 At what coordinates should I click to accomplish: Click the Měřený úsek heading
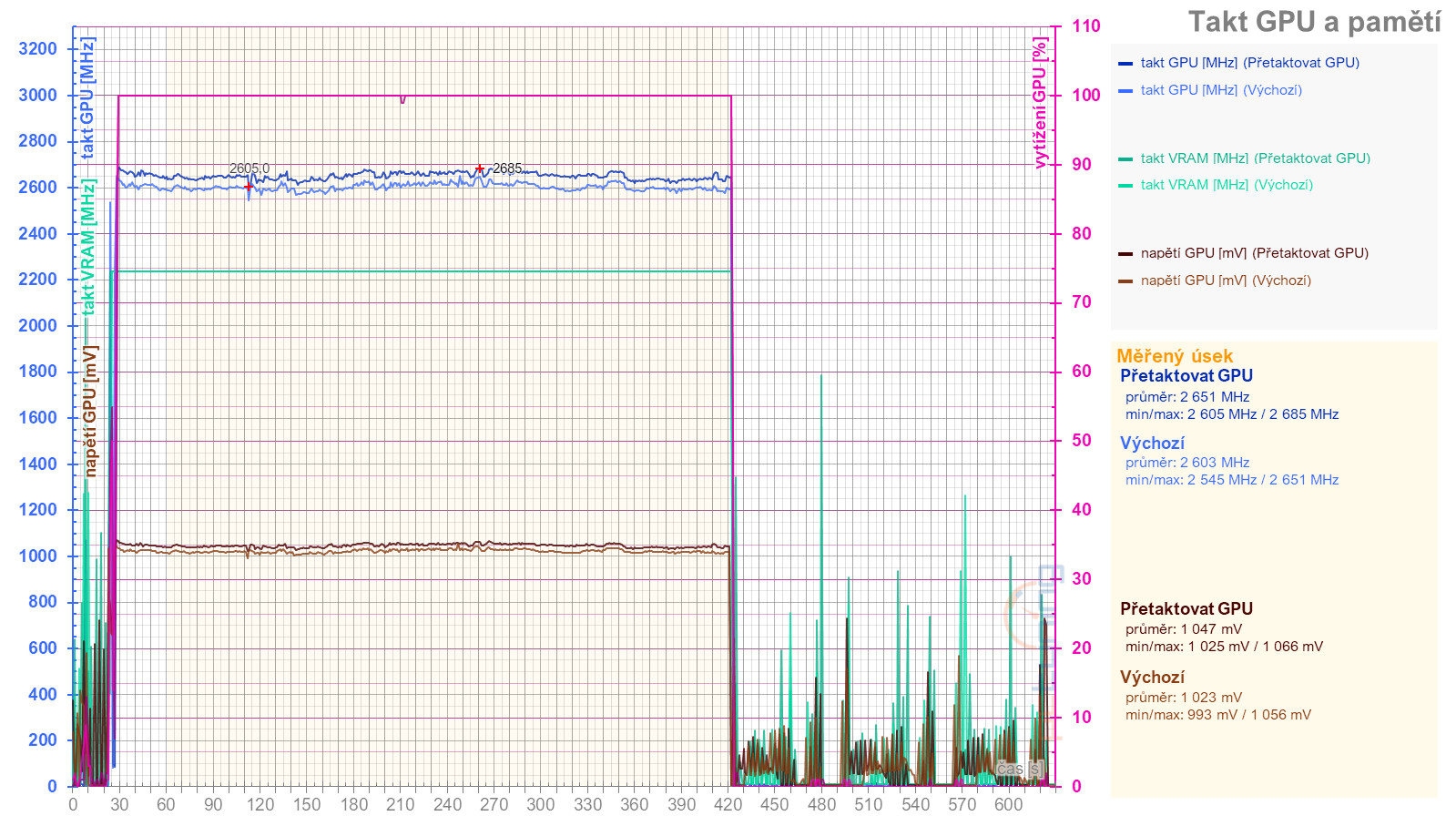(x=1175, y=356)
